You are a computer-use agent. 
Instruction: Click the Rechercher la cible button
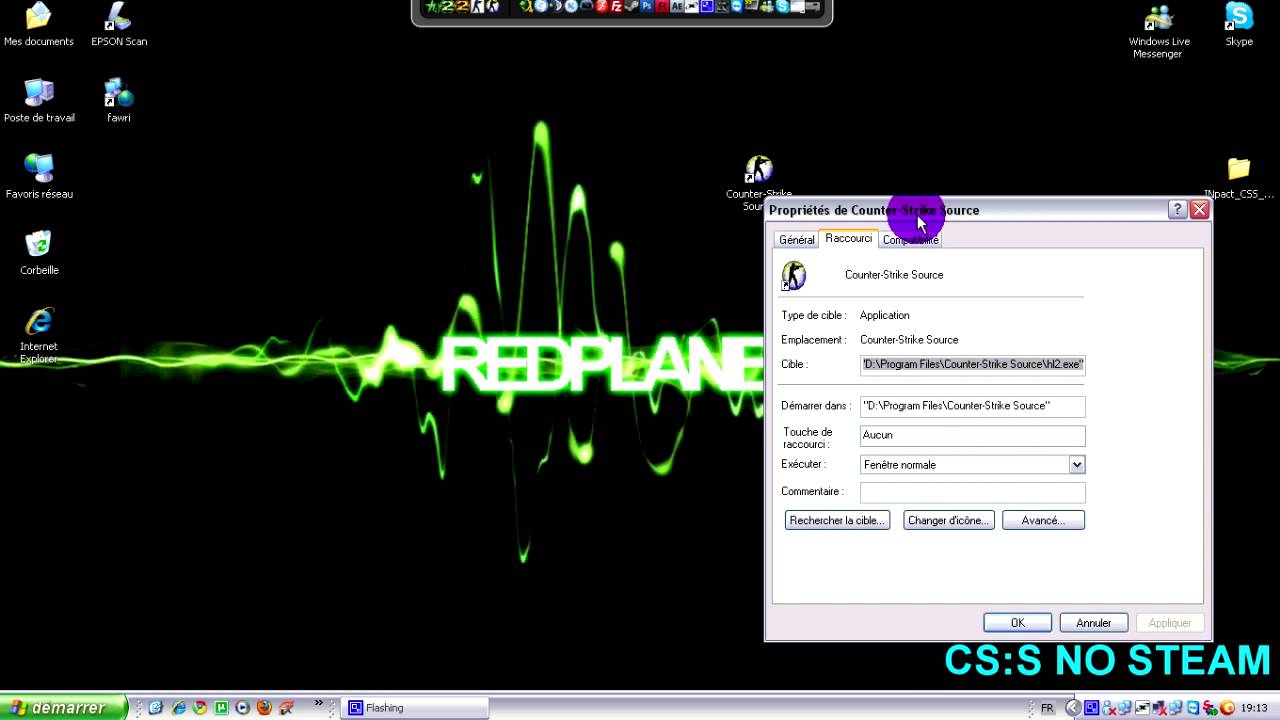click(x=837, y=520)
